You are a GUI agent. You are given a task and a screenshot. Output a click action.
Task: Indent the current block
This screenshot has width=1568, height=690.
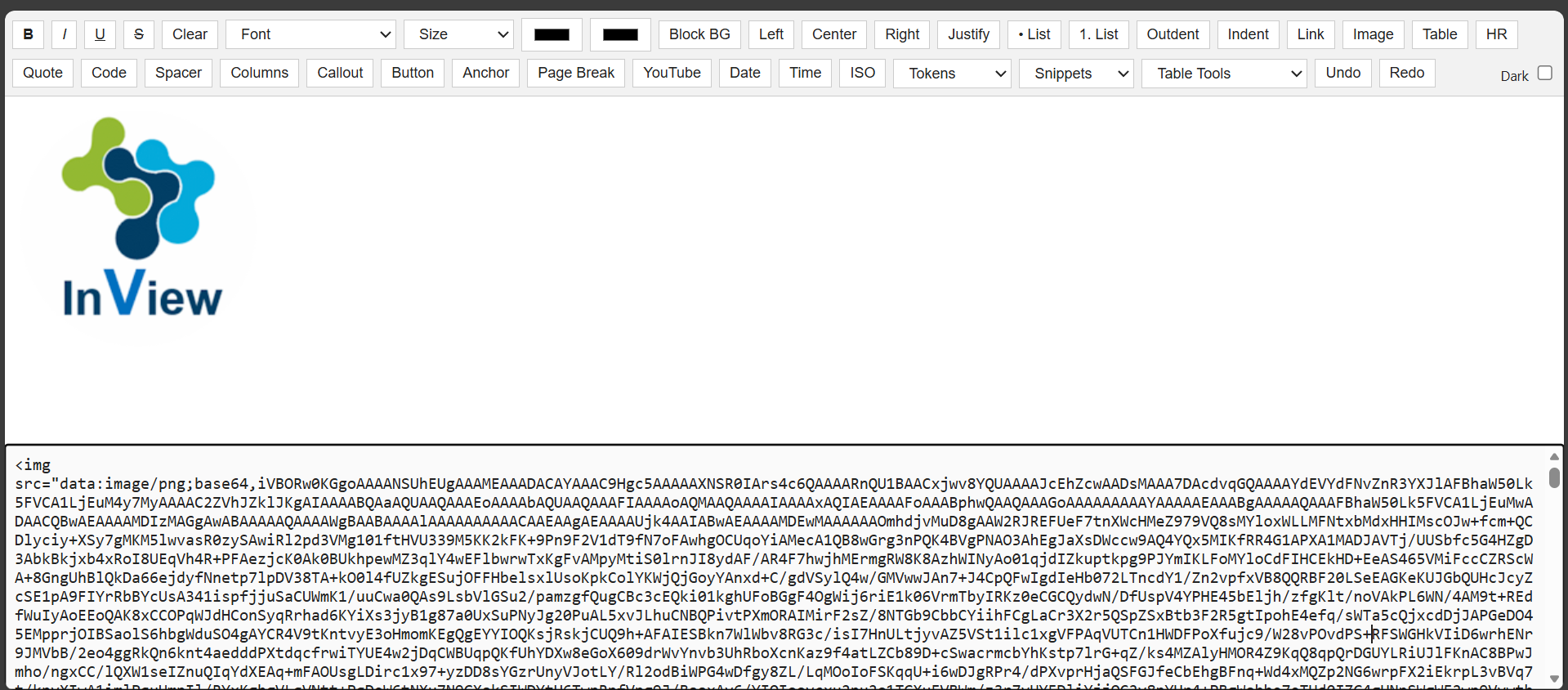coord(1249,34)
